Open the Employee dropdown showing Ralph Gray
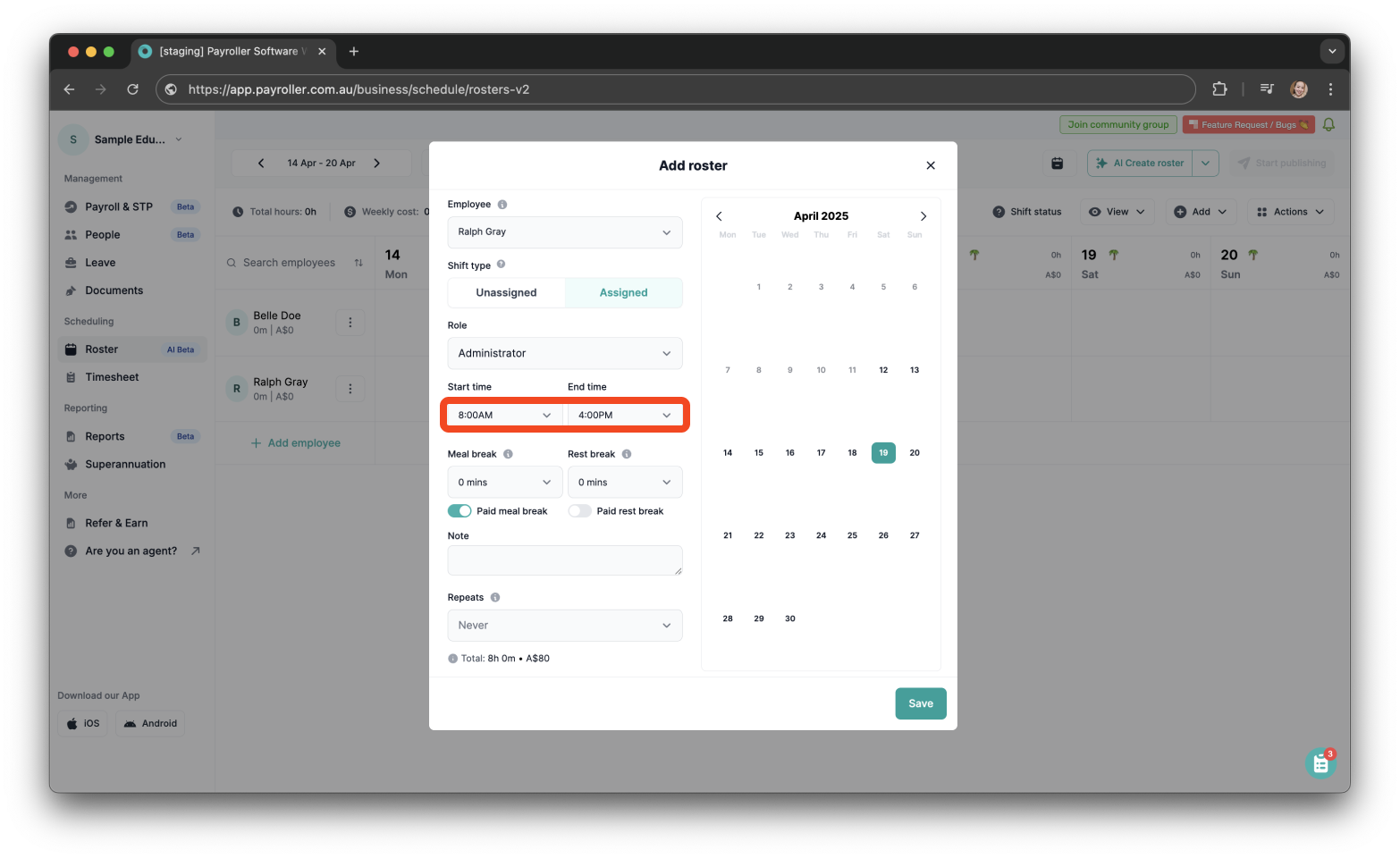Screen dimensions: 1400x858 tap(564, 231)
